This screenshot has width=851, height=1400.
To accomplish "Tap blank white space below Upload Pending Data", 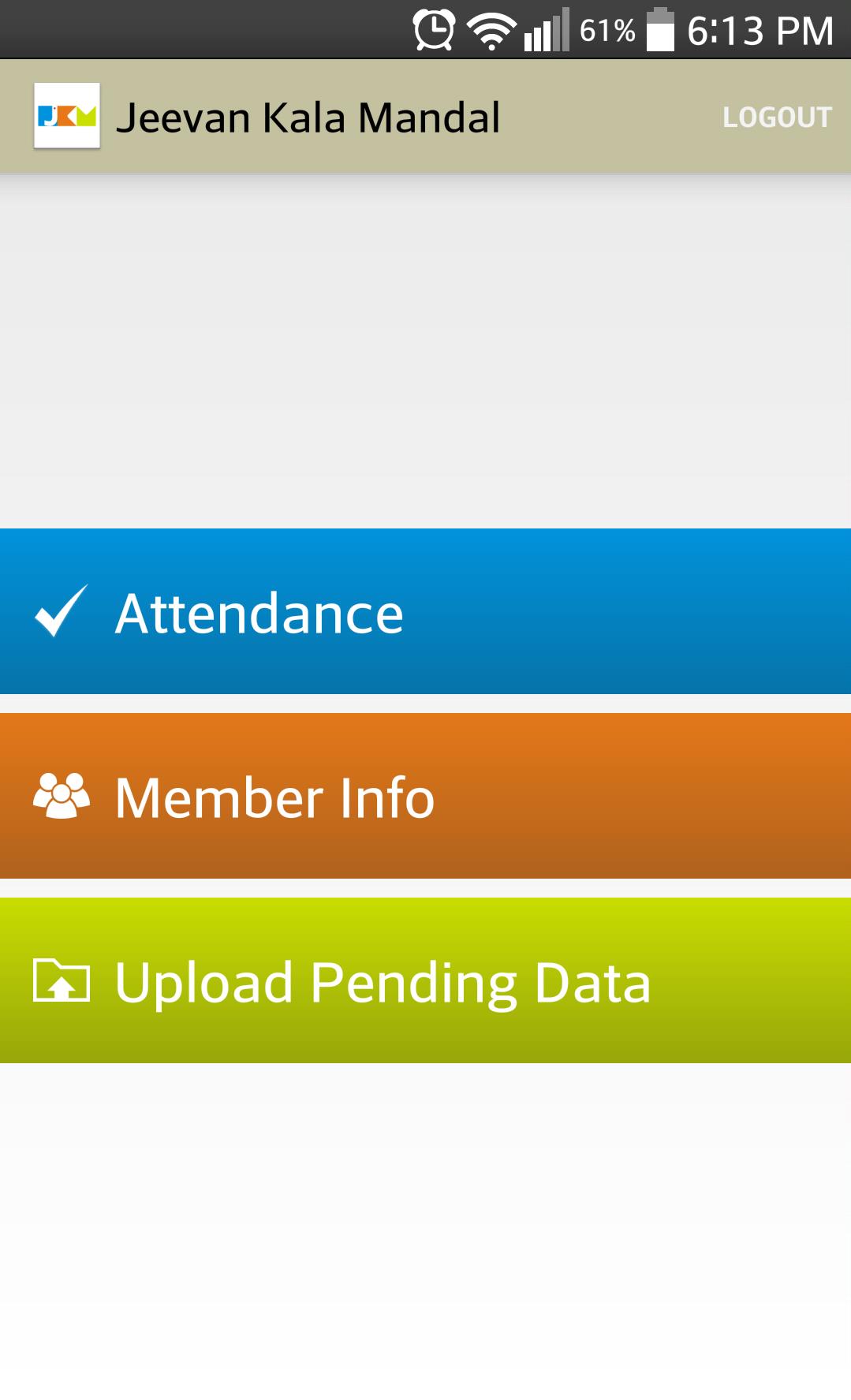I will click(x=426, y=1230).
